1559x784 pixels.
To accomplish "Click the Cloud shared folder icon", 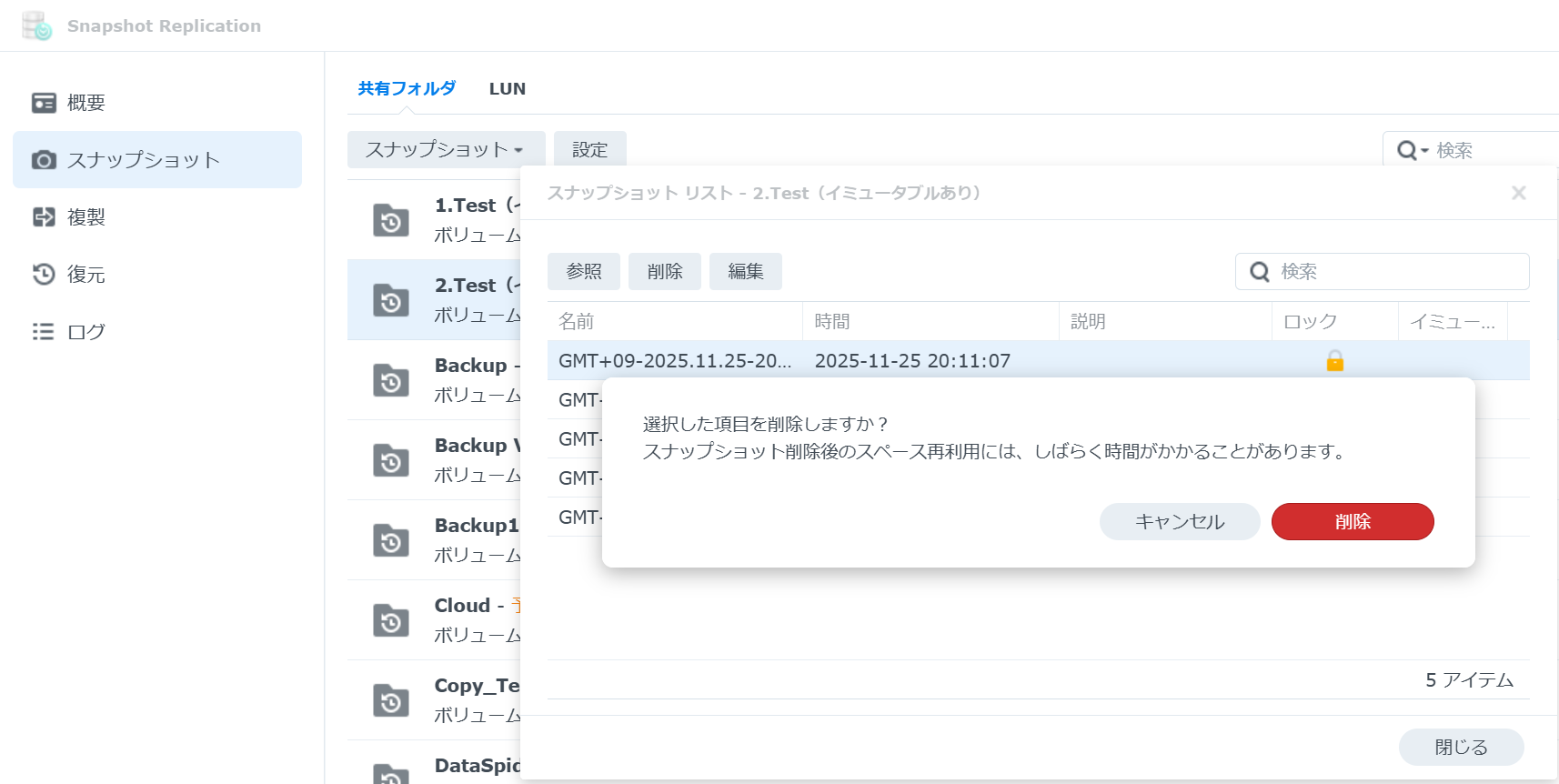I will (391, 620).
